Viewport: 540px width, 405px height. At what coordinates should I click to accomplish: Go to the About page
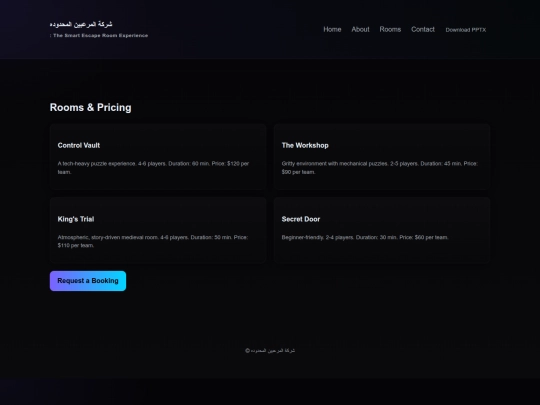(x=360, y=30)
